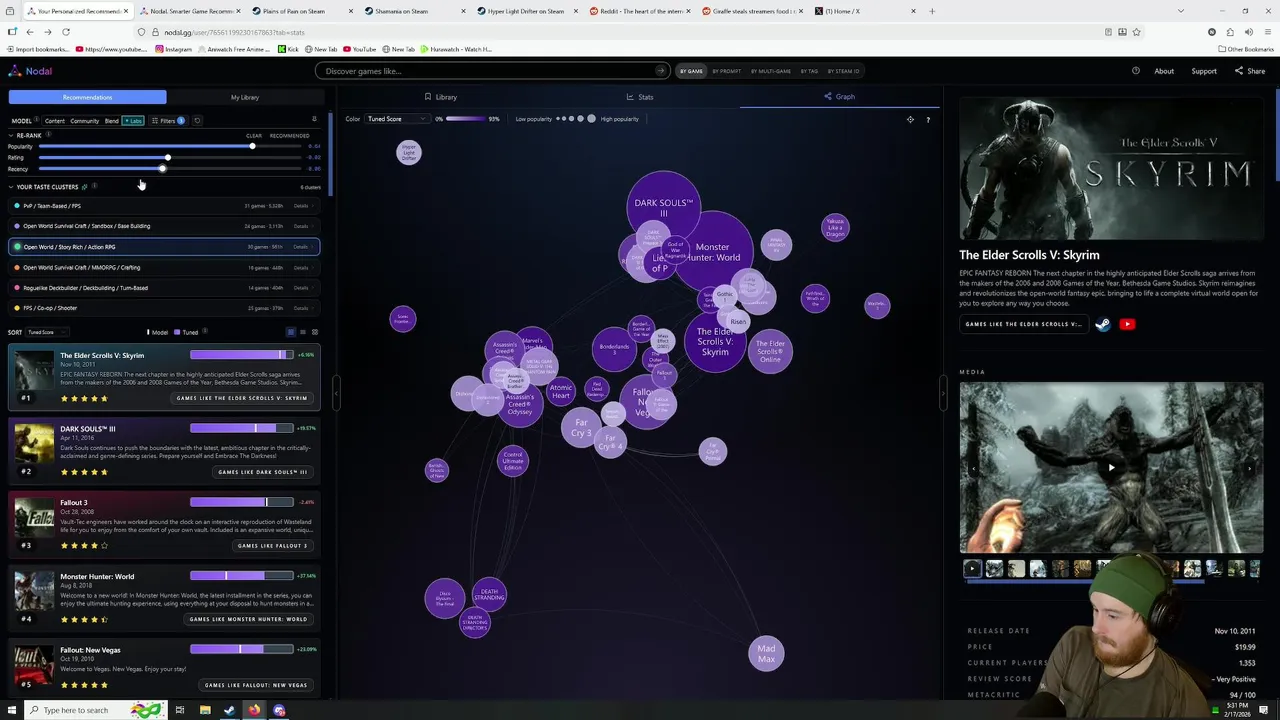Bookmark page with star icon
Screen dimensions: 1280x720
[x=1136, y=32]
